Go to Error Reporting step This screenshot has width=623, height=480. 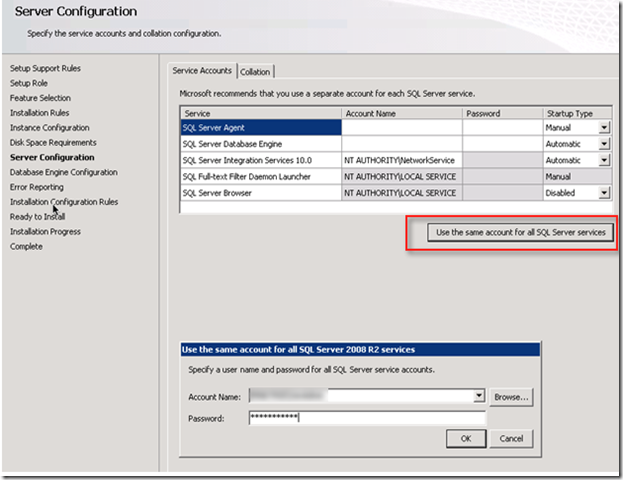[37, 187]
